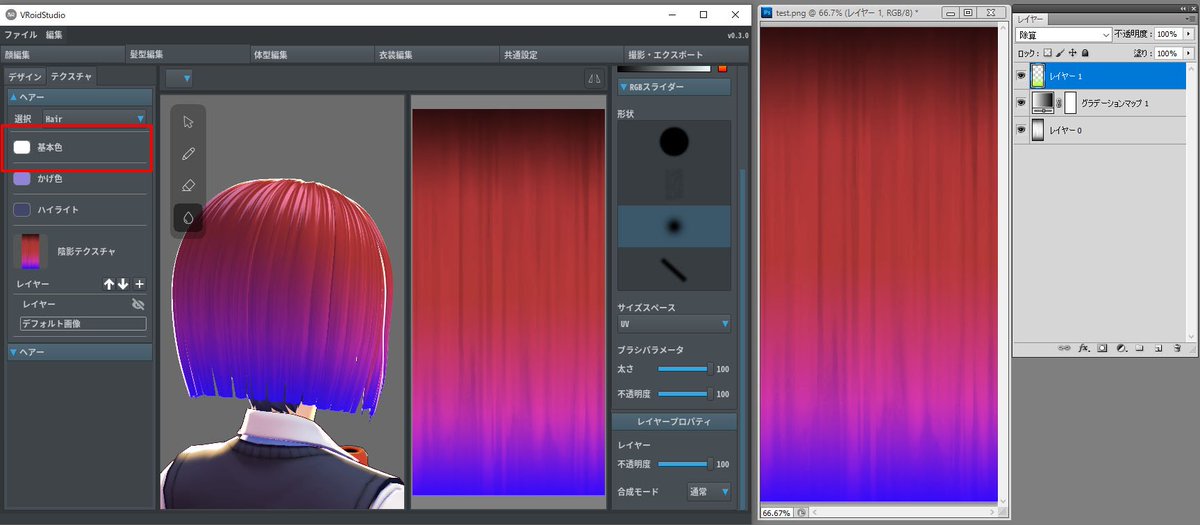Click the chain link on gradient map layer
The image size is (1200, 525).
(x=1058, y=102)
